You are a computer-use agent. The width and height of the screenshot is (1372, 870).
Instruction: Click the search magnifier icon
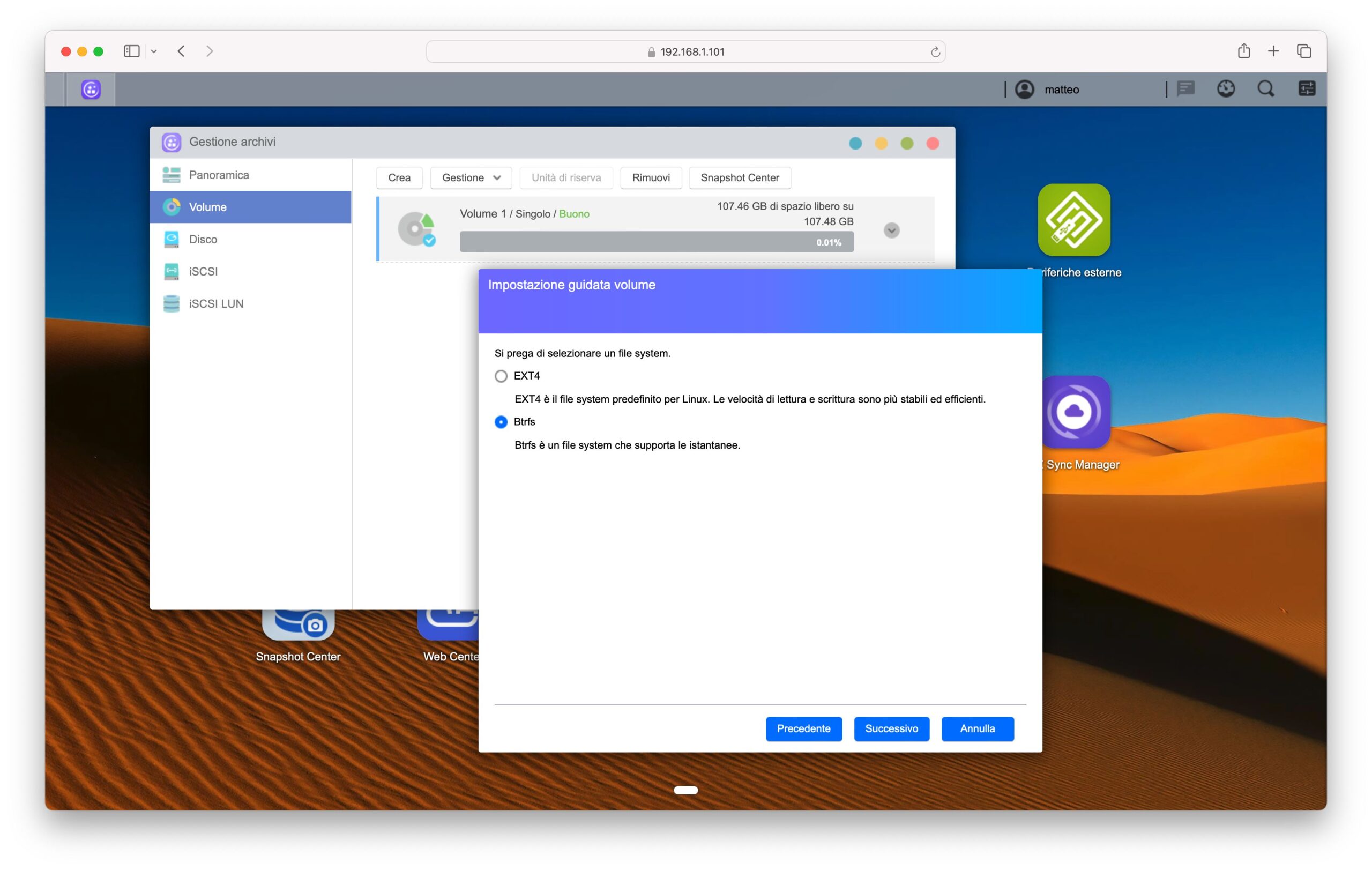1265,89
